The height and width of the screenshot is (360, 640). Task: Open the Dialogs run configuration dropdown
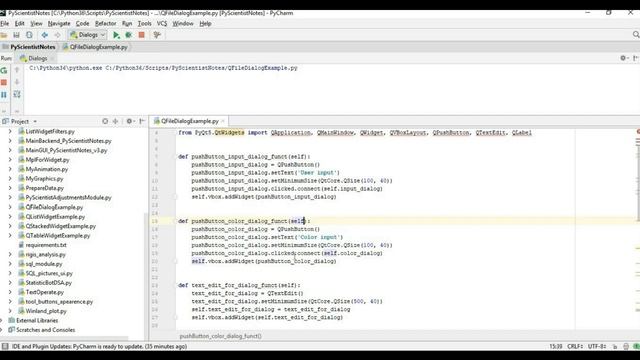pyautogui.click(x=87, y=35)
